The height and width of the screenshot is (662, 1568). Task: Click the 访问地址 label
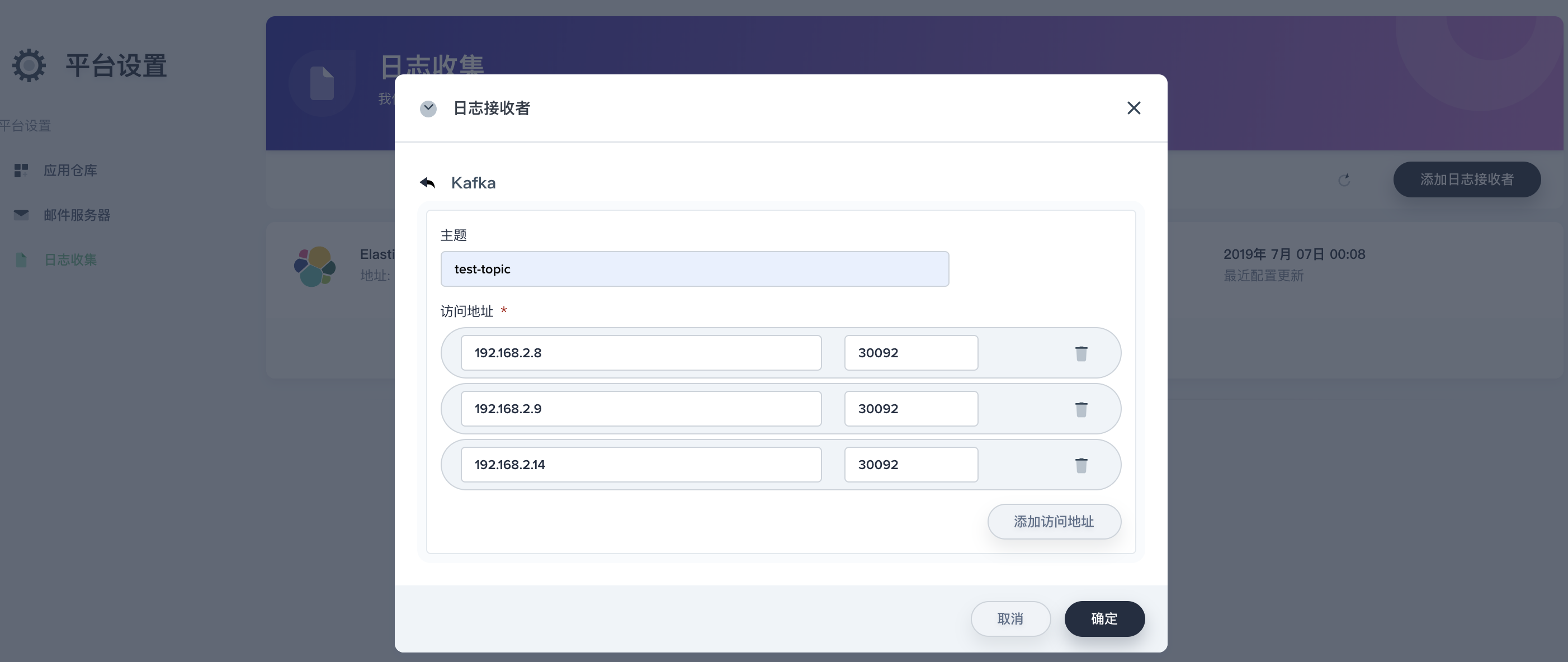467,311
